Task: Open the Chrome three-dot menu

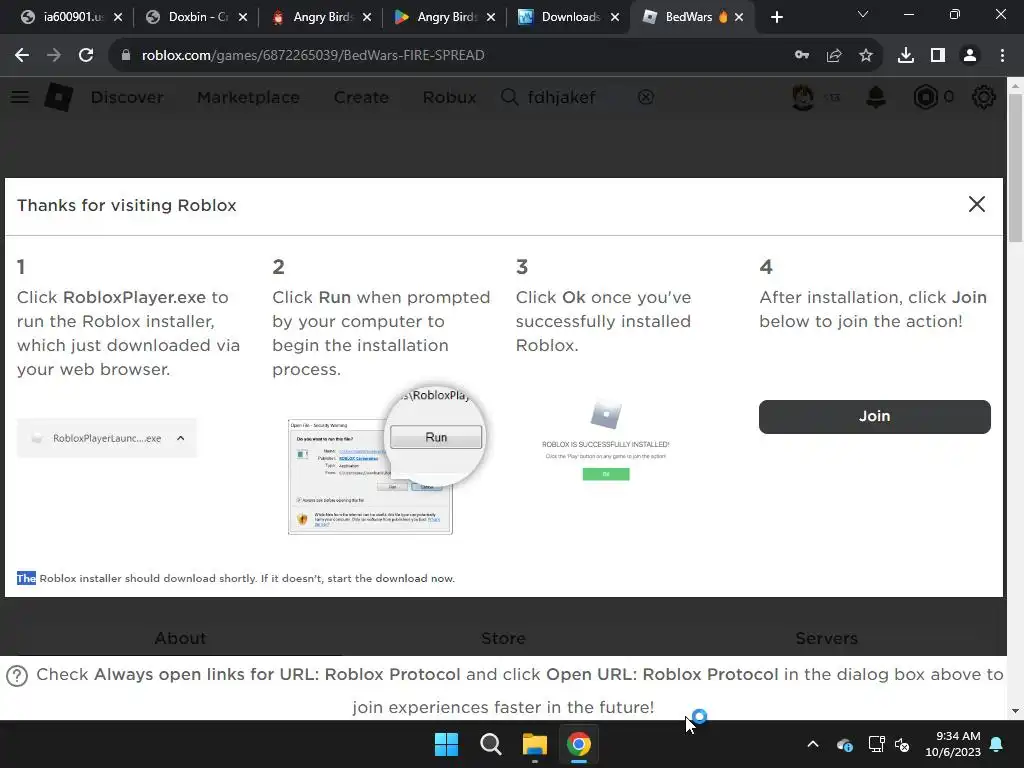Action: pos(1002,56)
